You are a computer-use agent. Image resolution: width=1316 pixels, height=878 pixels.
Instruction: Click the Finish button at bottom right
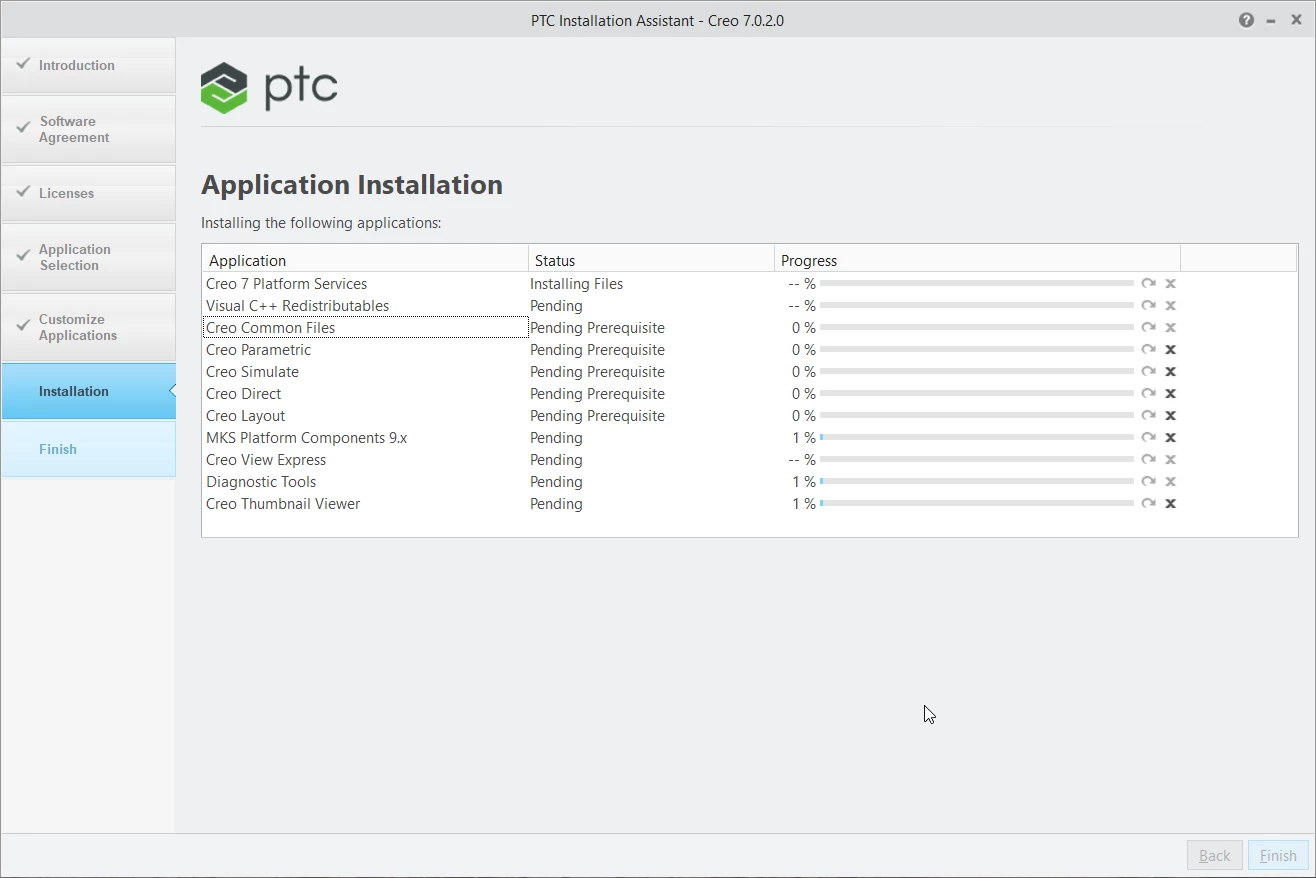click(1278, 856)
